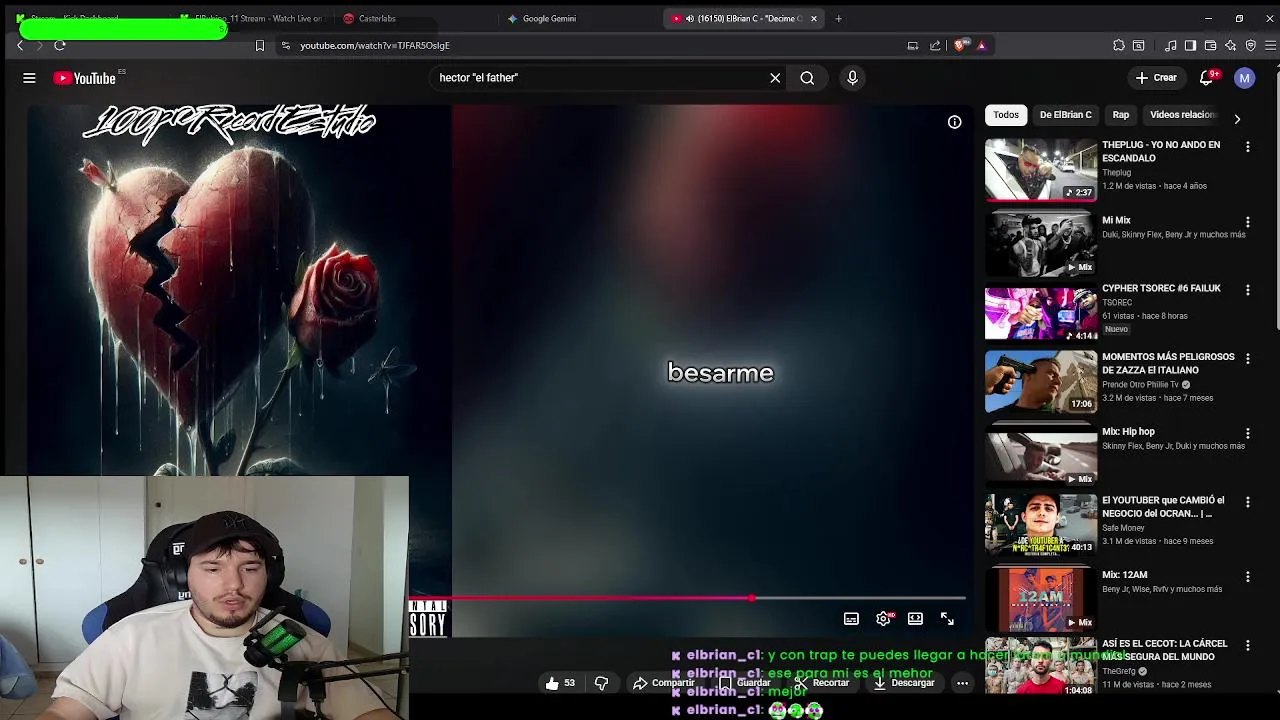
Task: Dislike the video with thumbs down
Action: 601,683
